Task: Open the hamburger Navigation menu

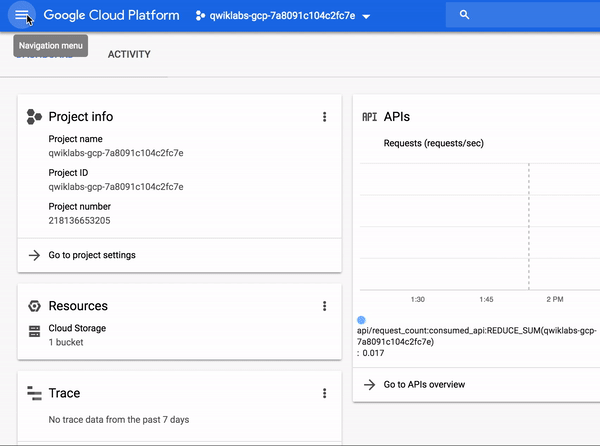Action: pos(22,16)
